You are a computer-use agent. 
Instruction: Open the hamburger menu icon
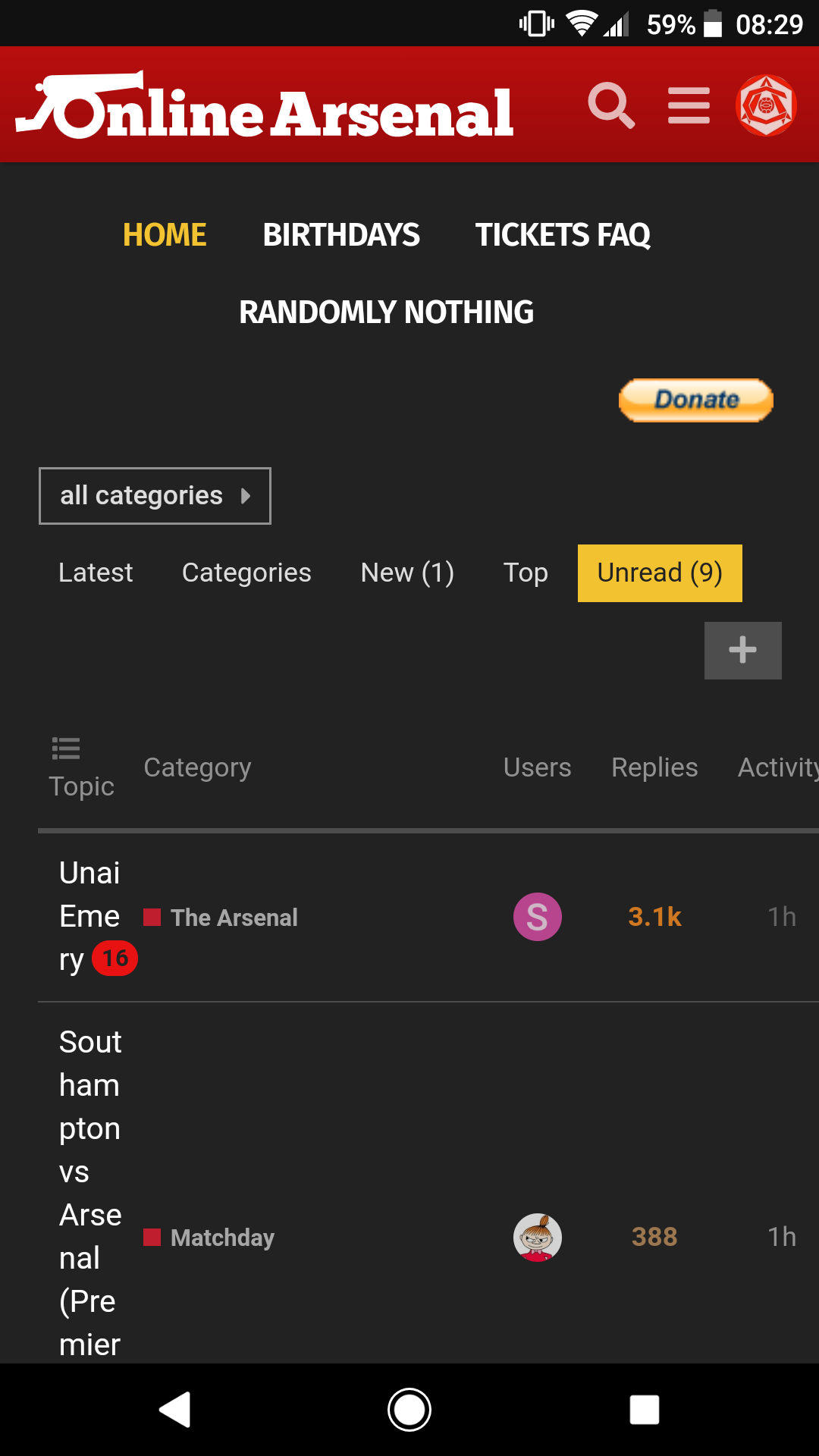689,105
